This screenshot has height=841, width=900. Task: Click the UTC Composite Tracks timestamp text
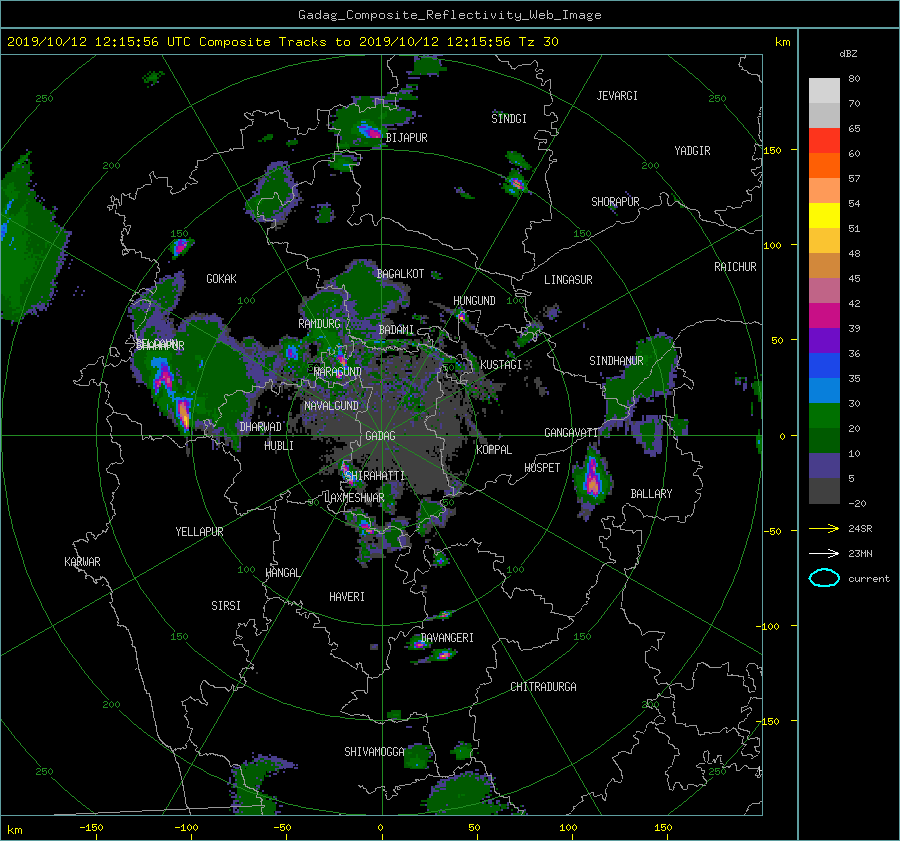click(282, 42)
